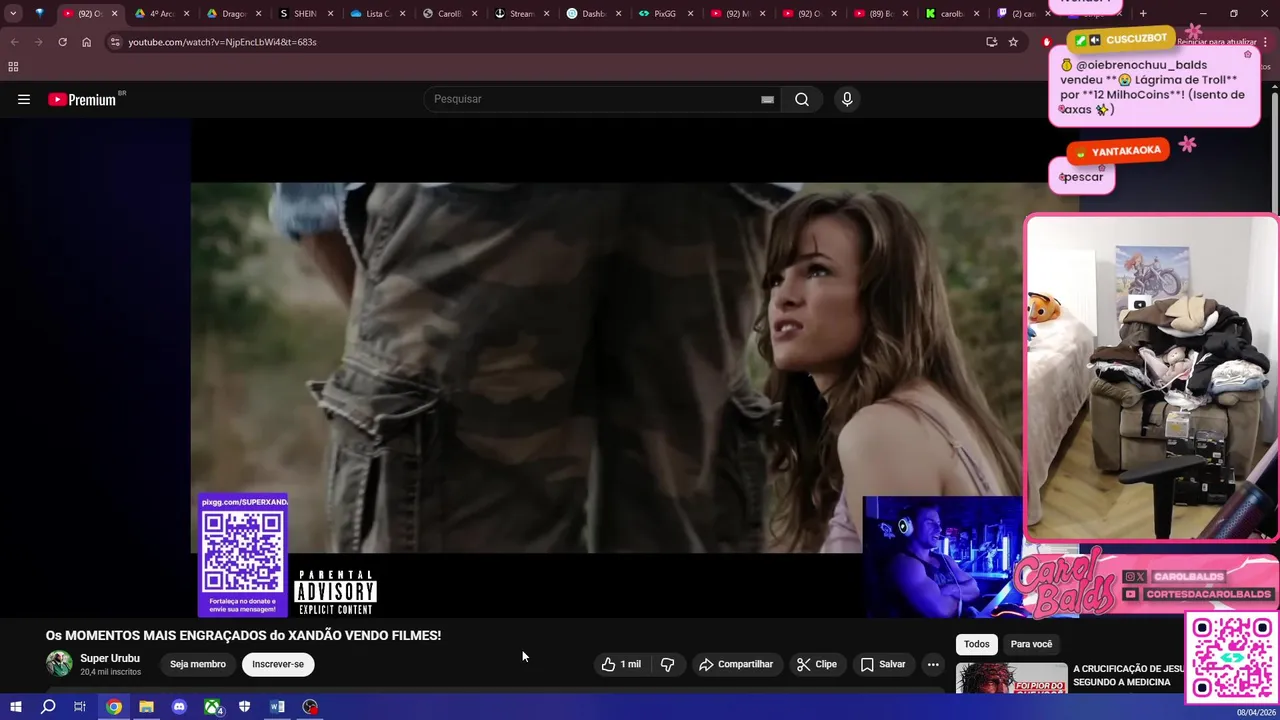Start voice search with the microphone icon
Viewport: 1280px width, 720px height.
point(847,99)
